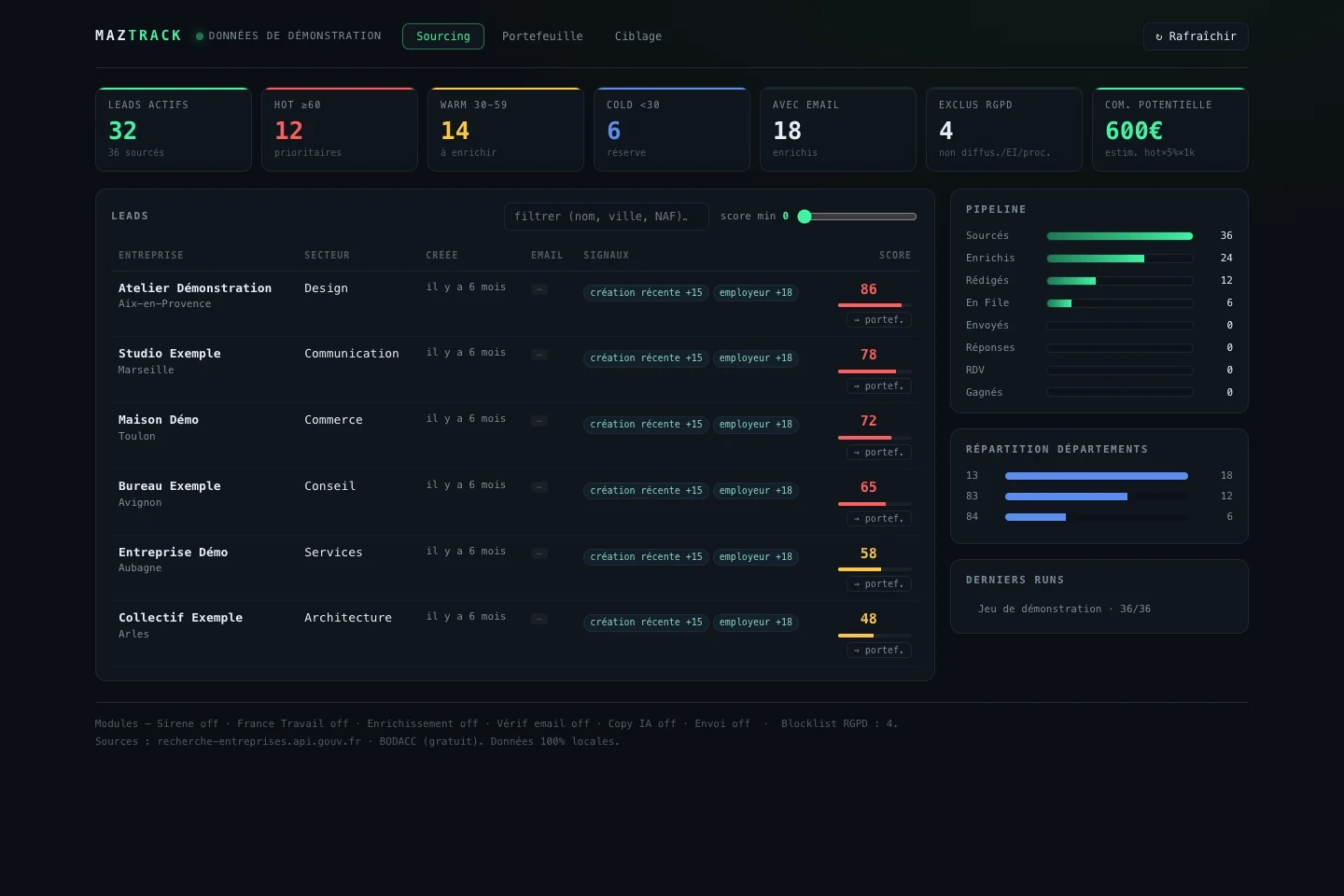
Task: Open the Ciblage tab
Action: pos(638,36)
